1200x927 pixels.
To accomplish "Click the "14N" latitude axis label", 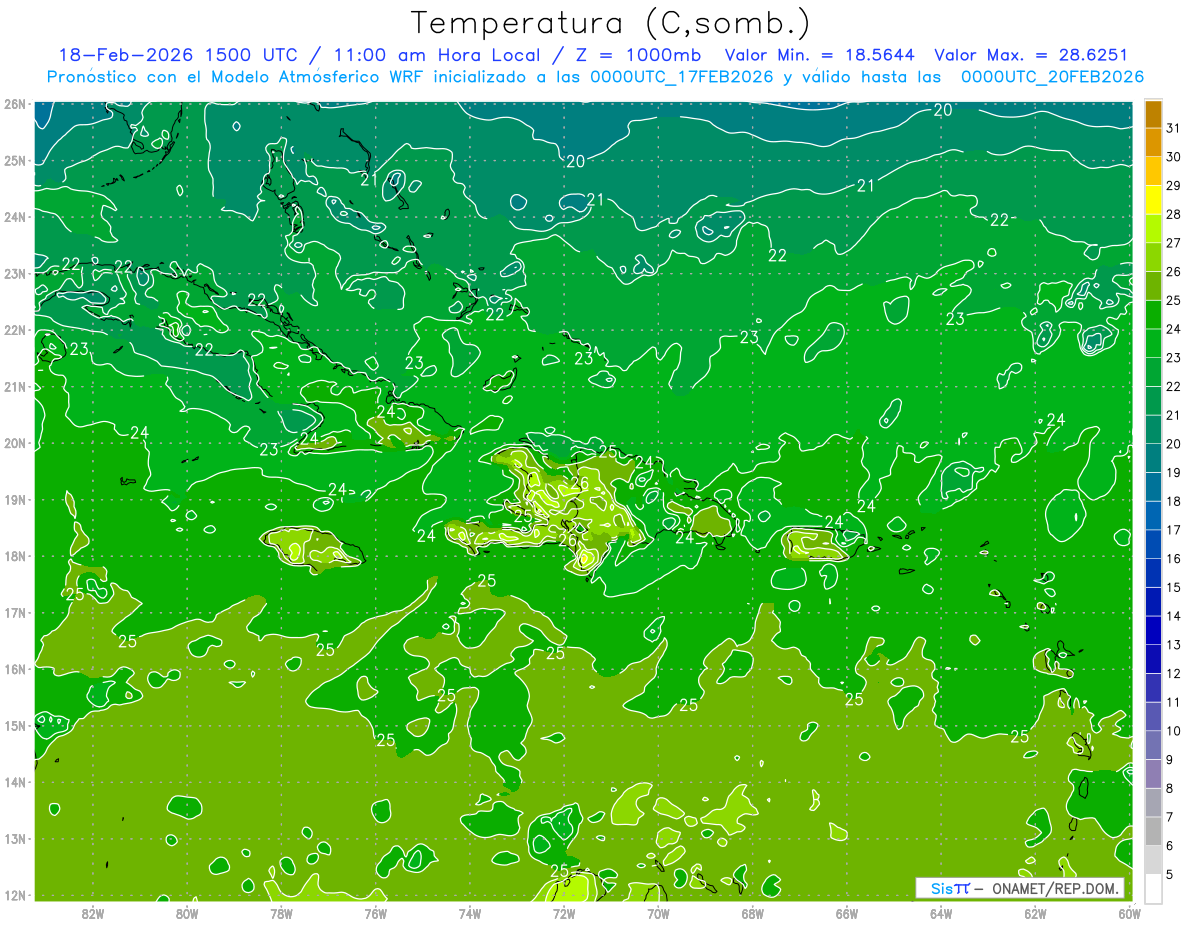I will [14, 782].
